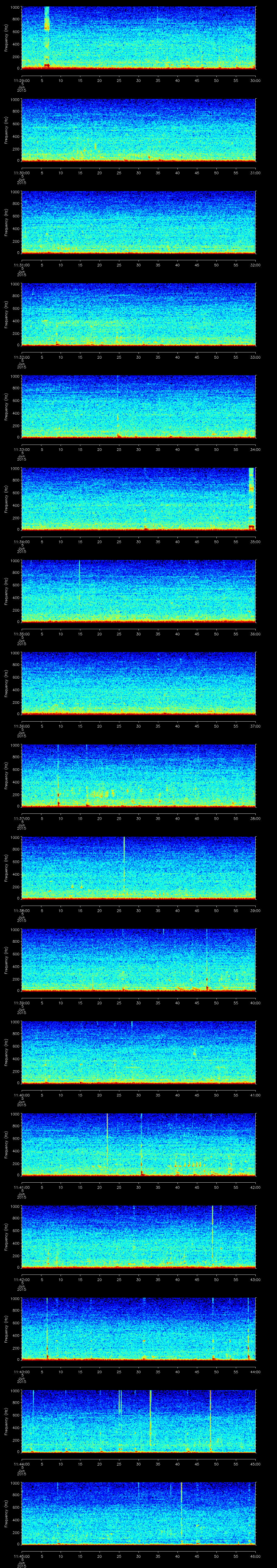Click the 11:45:00 start-time axis label
Viewport: 277px width, 1568px height.
click(22, 1556)
